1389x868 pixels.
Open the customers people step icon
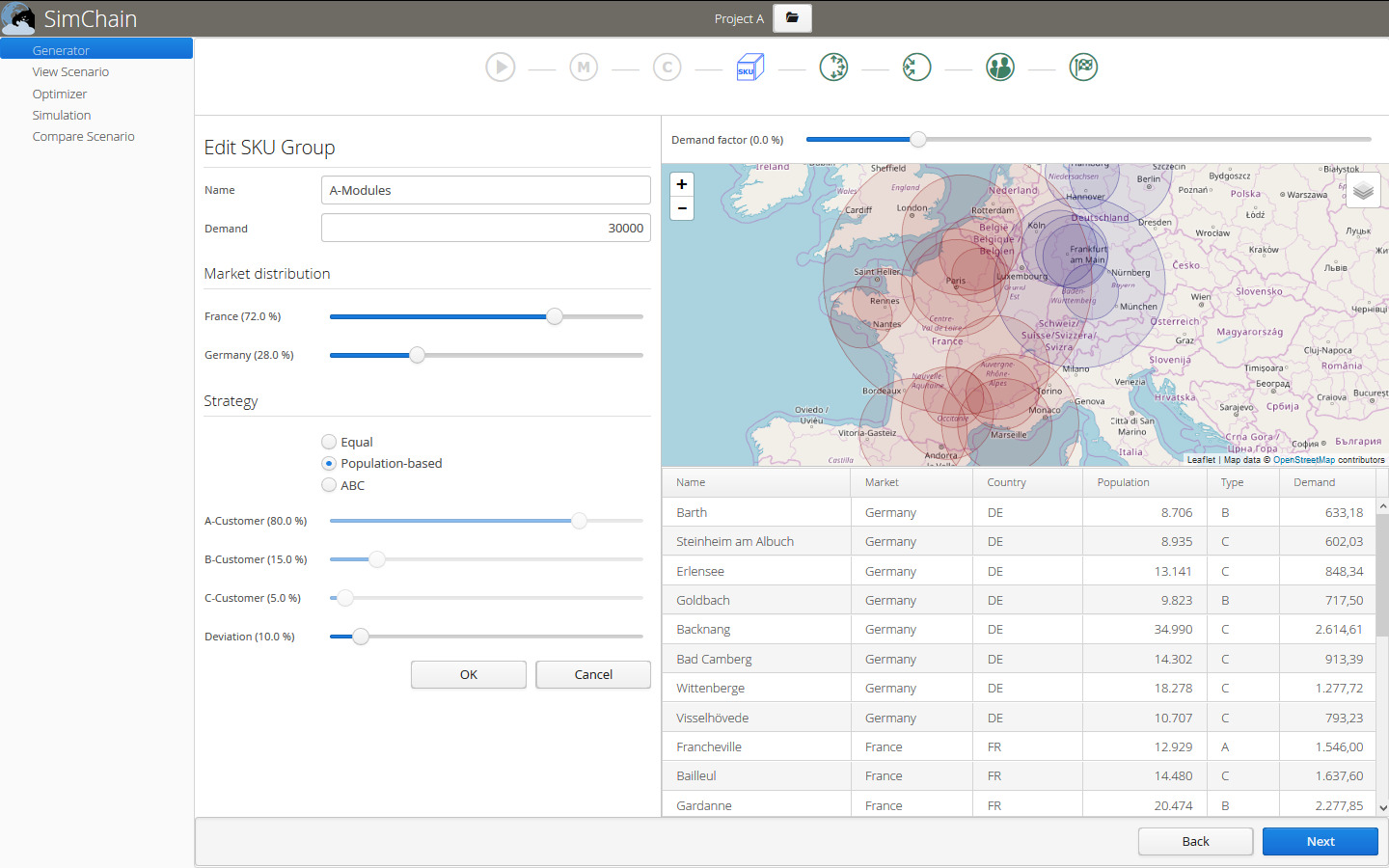1000,68
